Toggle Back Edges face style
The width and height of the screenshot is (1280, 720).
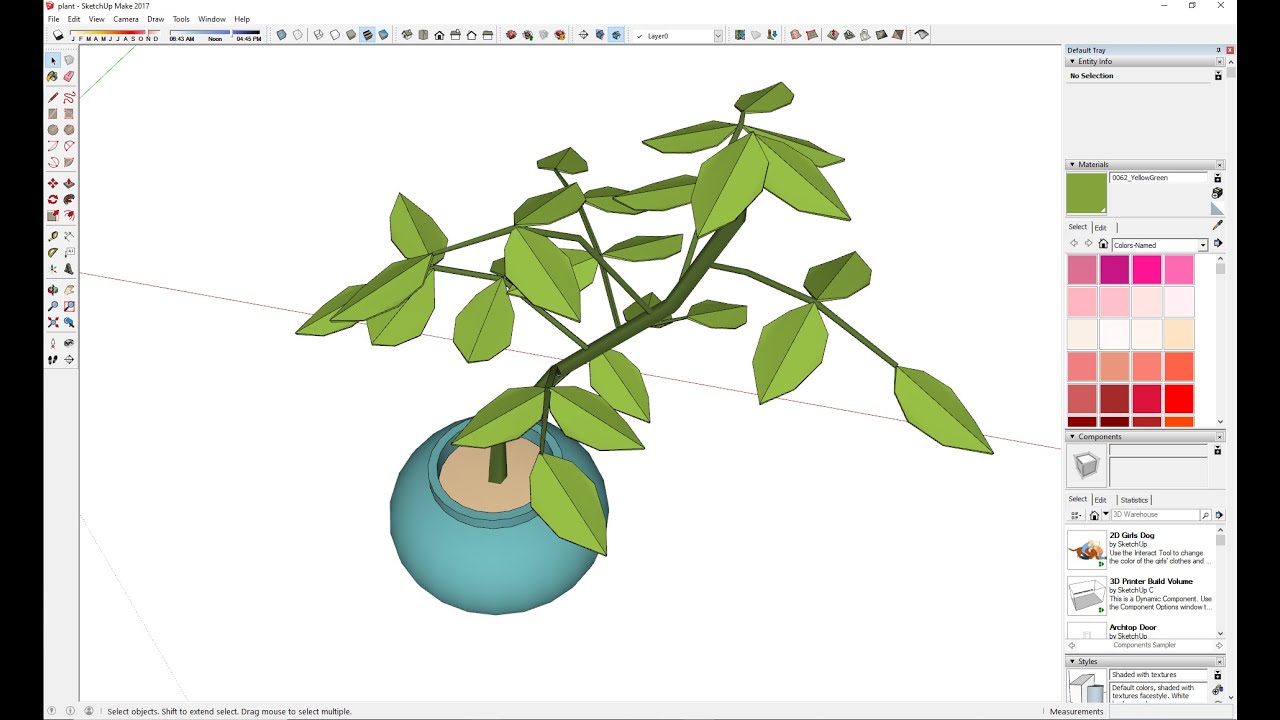(298, 35)
